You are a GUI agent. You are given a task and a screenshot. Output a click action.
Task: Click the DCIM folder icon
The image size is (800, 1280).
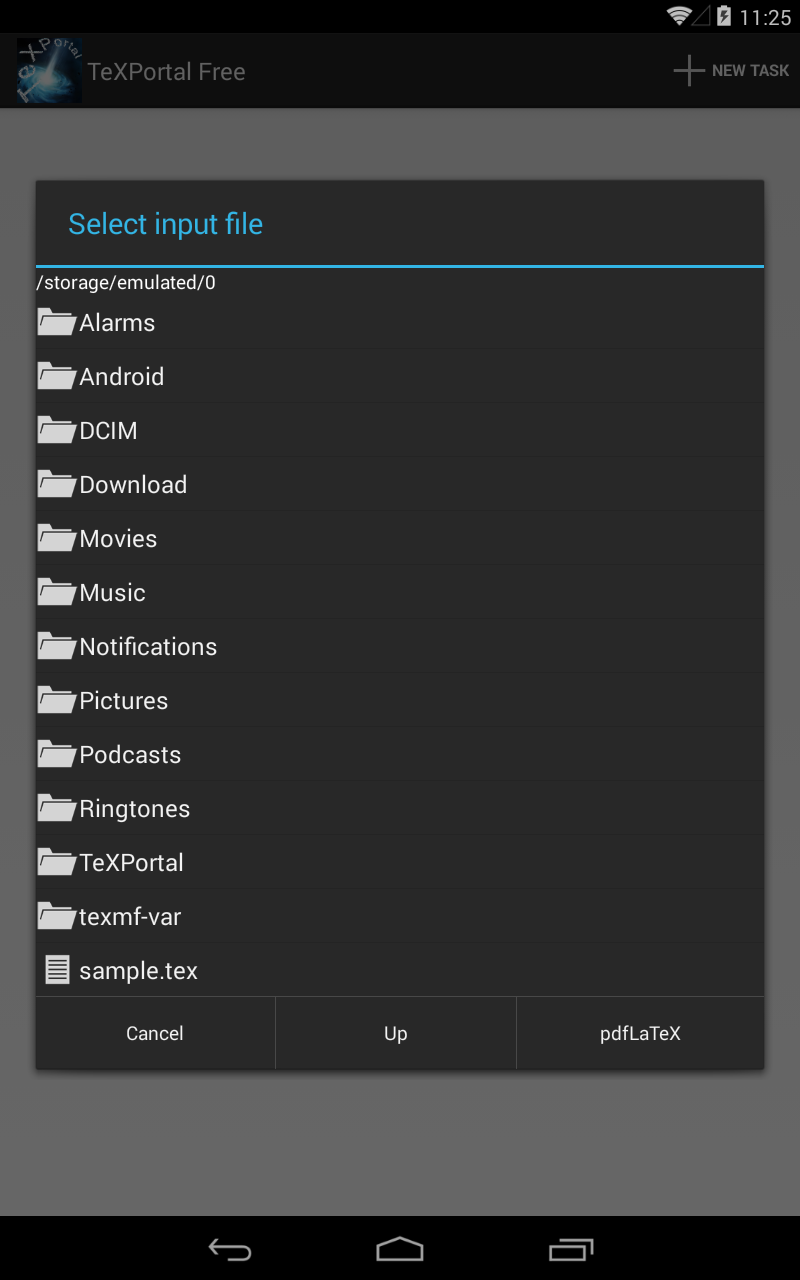pos(57,430)
